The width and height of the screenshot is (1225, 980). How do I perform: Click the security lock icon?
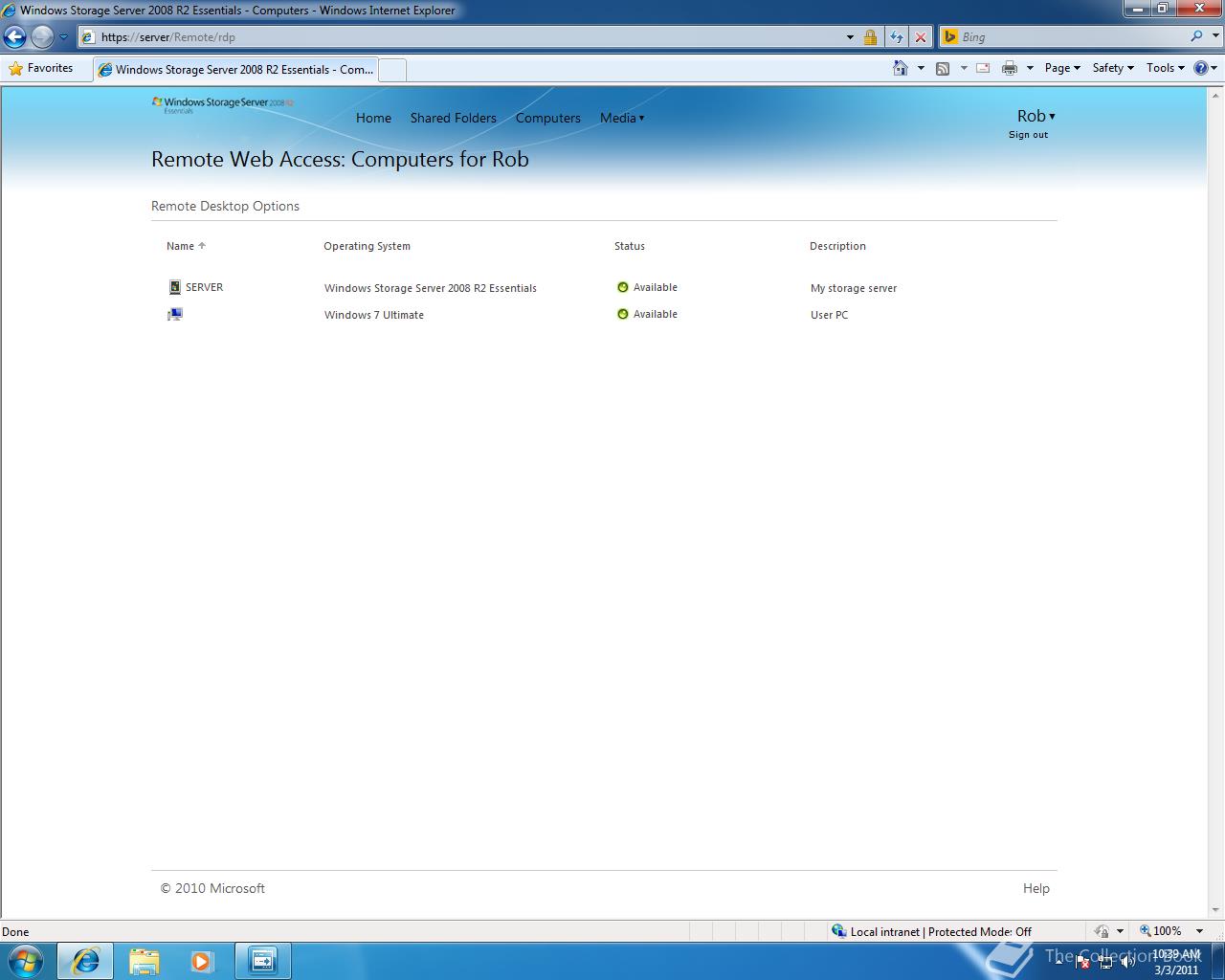[x=870, y=37]
